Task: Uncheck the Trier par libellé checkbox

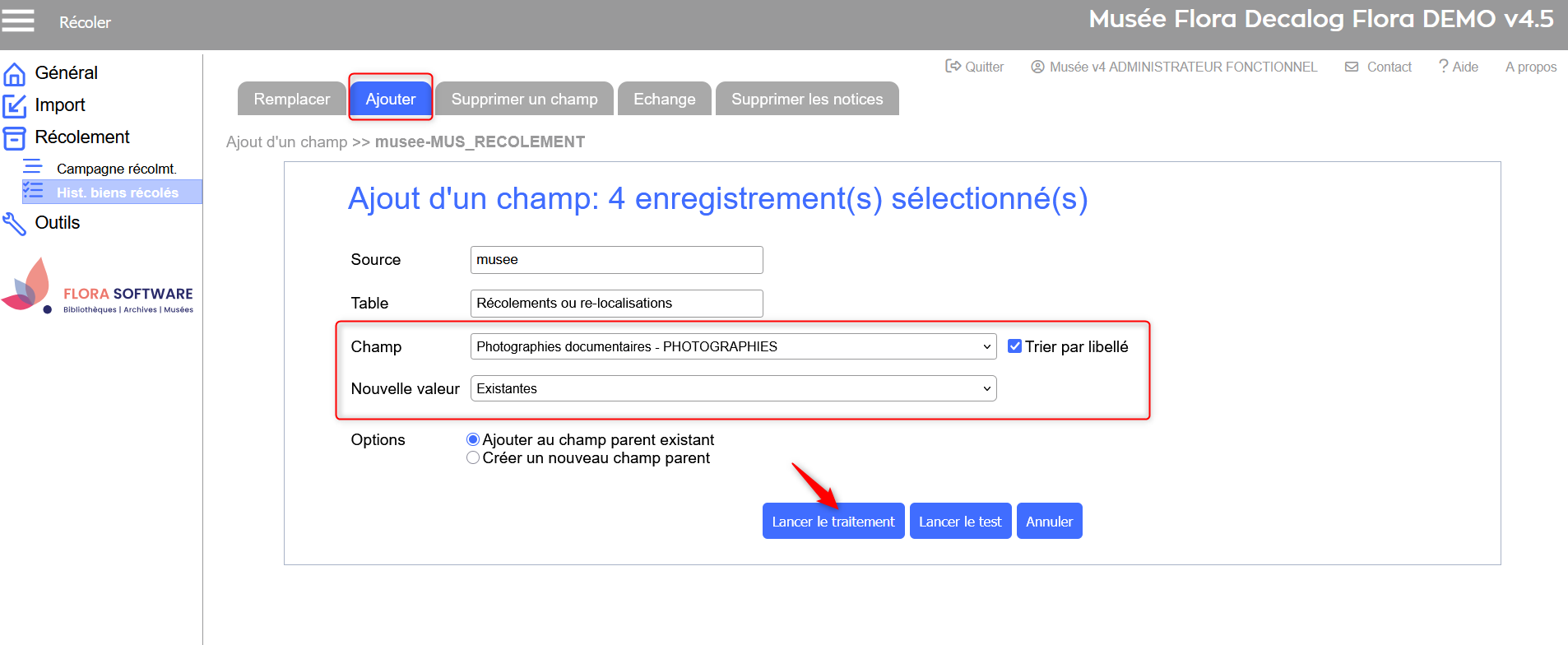Action: click(1015, 346)
